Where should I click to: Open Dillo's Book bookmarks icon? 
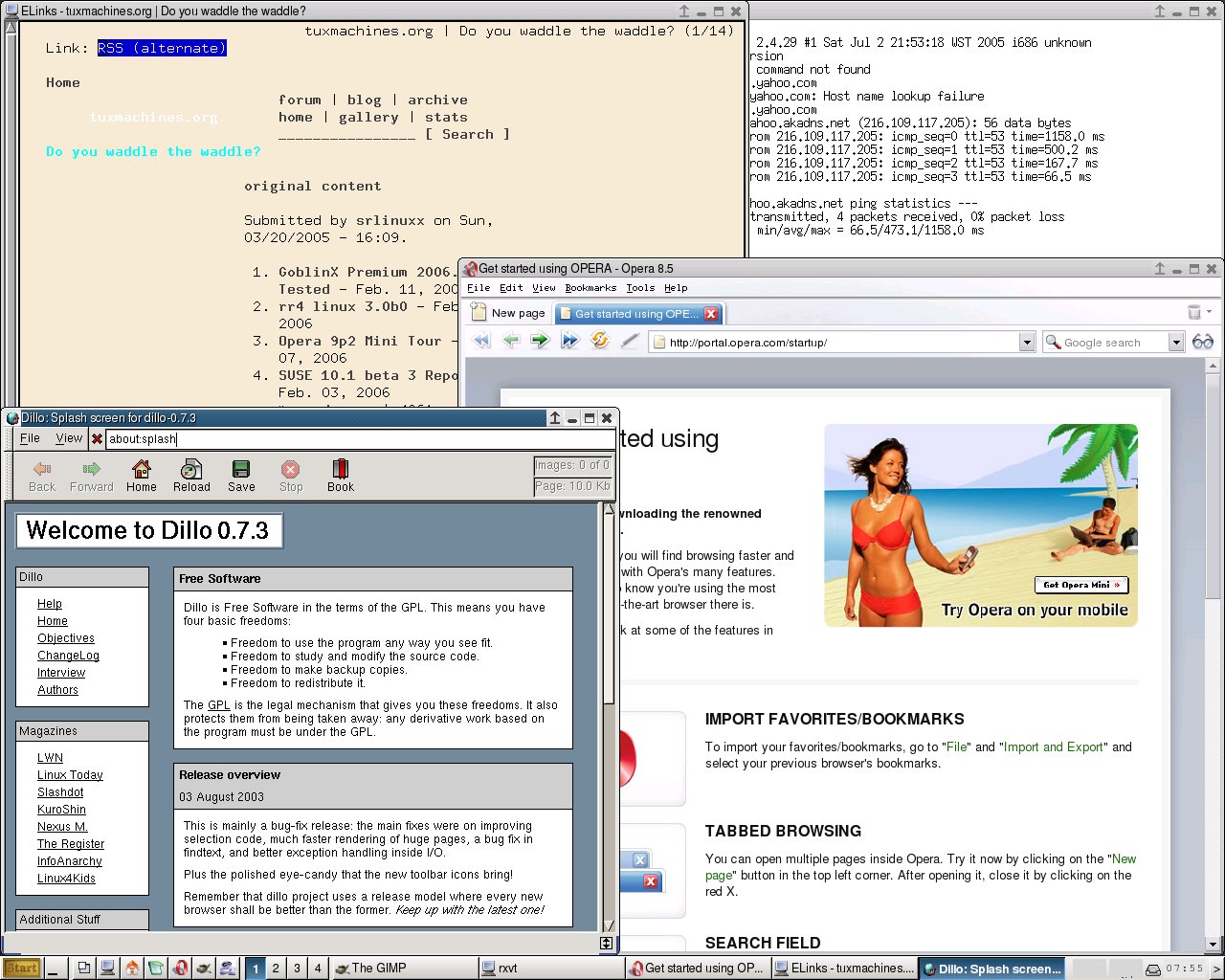click(x=340, y=468)
